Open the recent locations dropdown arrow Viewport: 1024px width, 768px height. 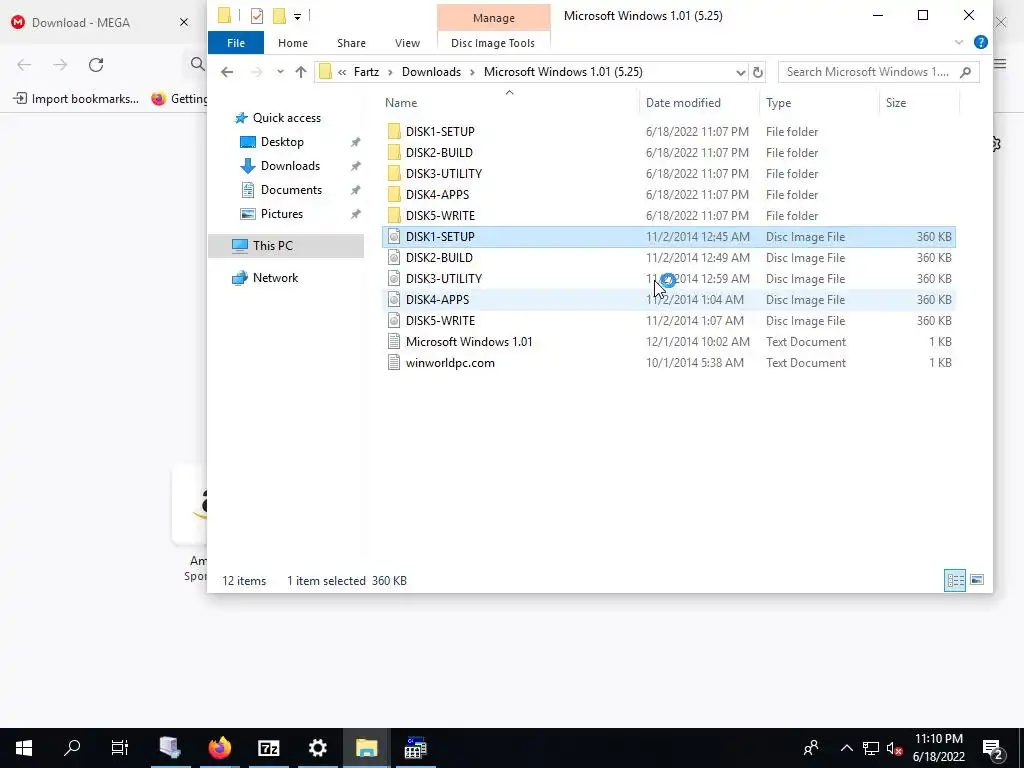280,72
